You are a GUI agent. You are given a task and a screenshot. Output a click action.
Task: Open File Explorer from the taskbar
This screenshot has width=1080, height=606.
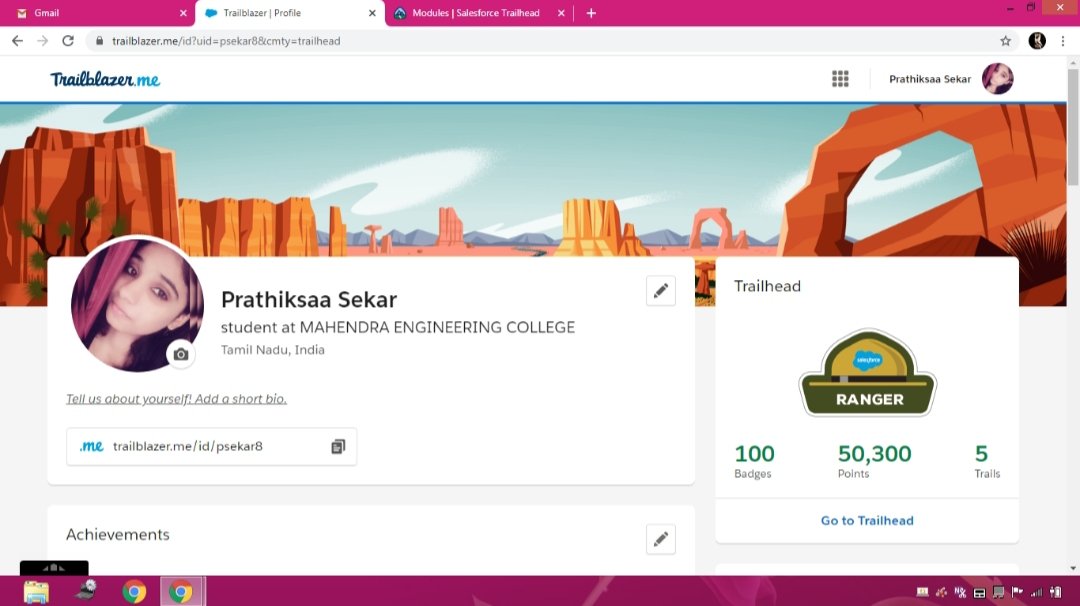click(37, 592)
